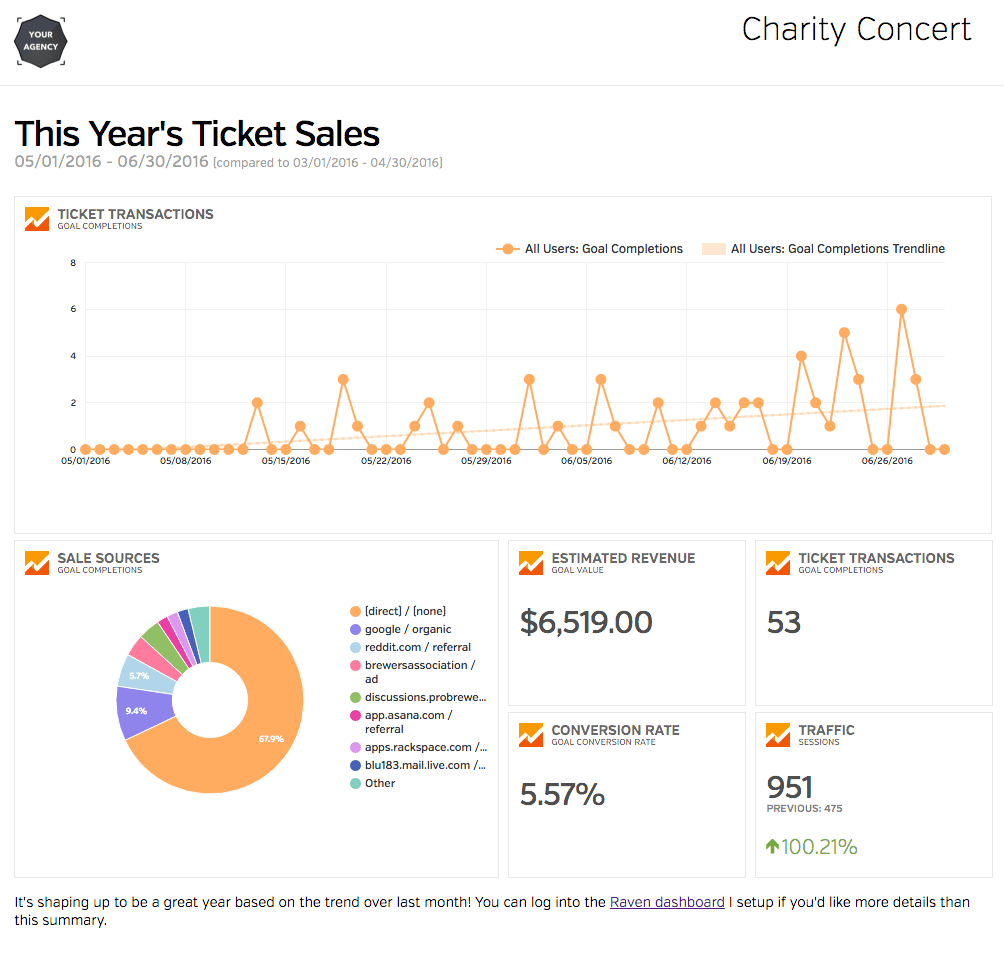Image resolution: width=1004 pixels, height=953 pixels.
Task: Click the Other legend entry
Action: tap(379, 783)
